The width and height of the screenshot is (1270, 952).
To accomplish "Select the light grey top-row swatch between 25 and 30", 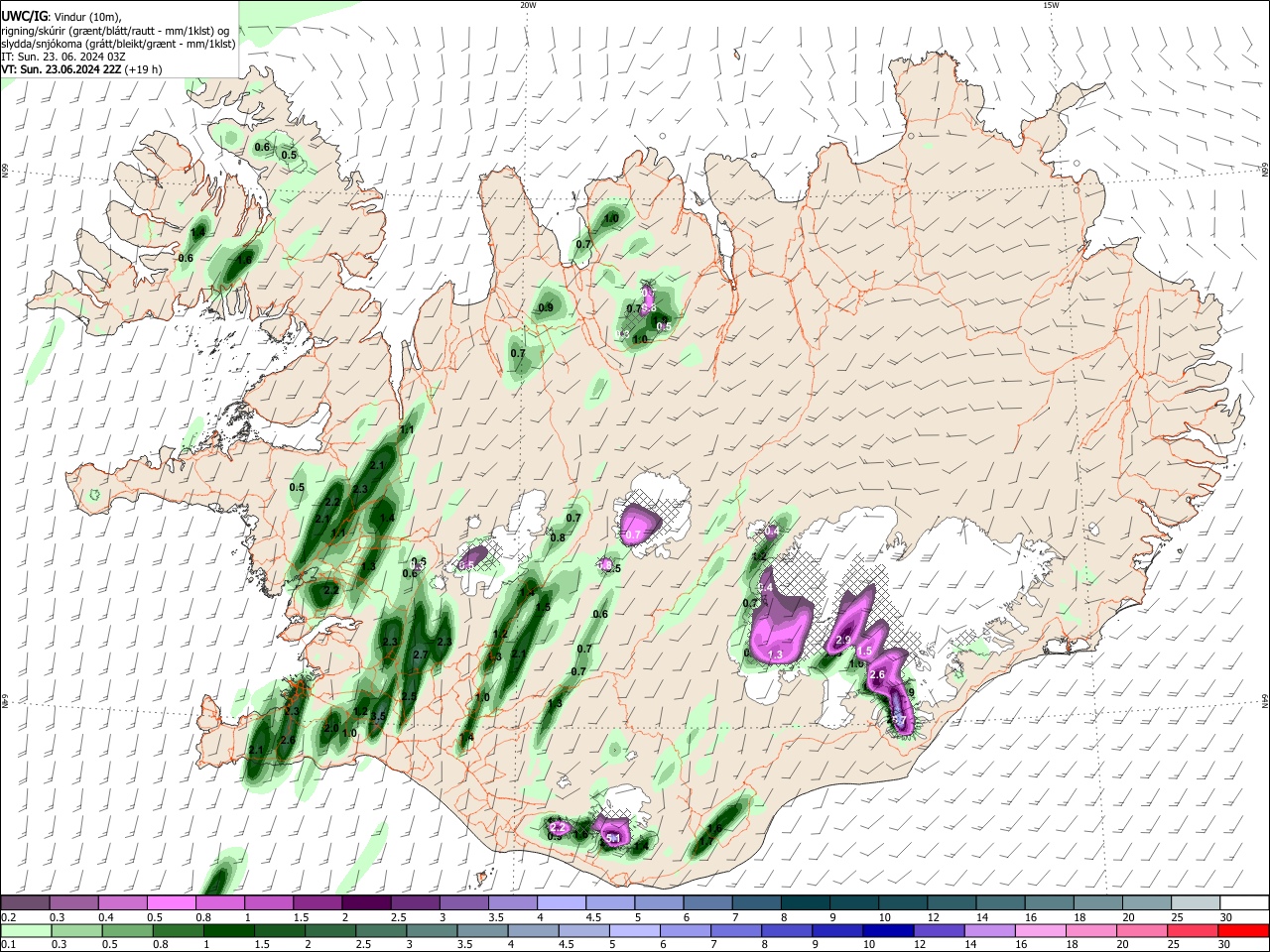I will 1195,903.
